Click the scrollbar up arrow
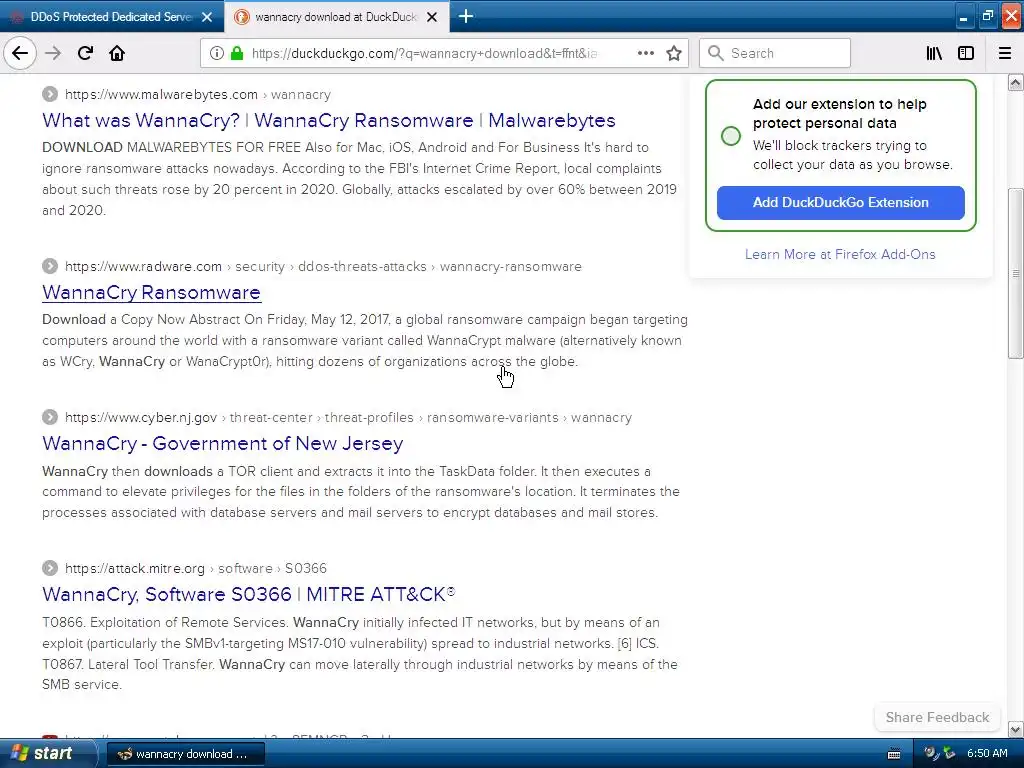Screen dimensions: 1024x768 point(1015,82)
